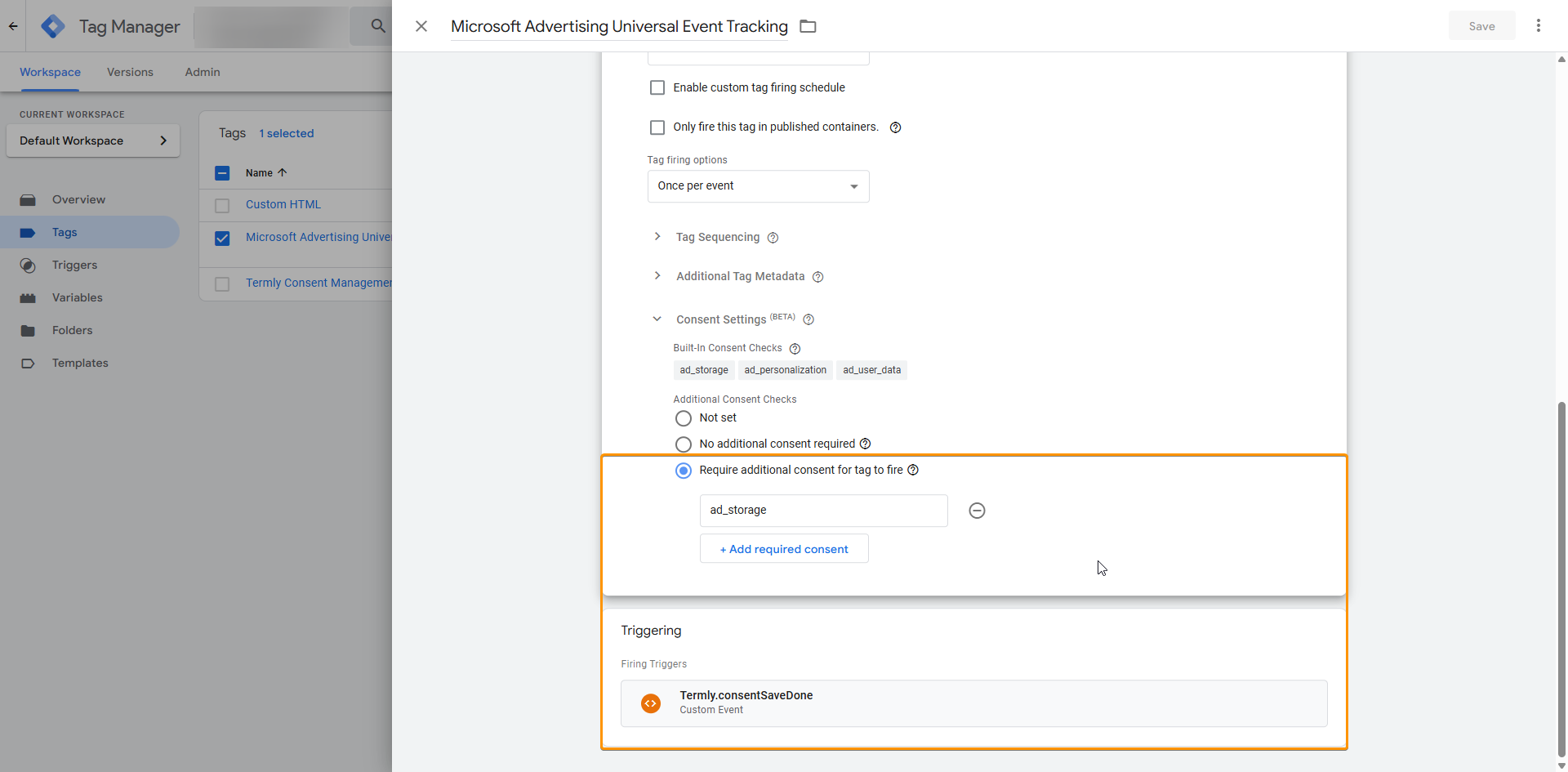The height and width of the screenshot is (772, 1568).
Task: Open the Microsoft Advertising Universal tag link
Action: [318, 237]
